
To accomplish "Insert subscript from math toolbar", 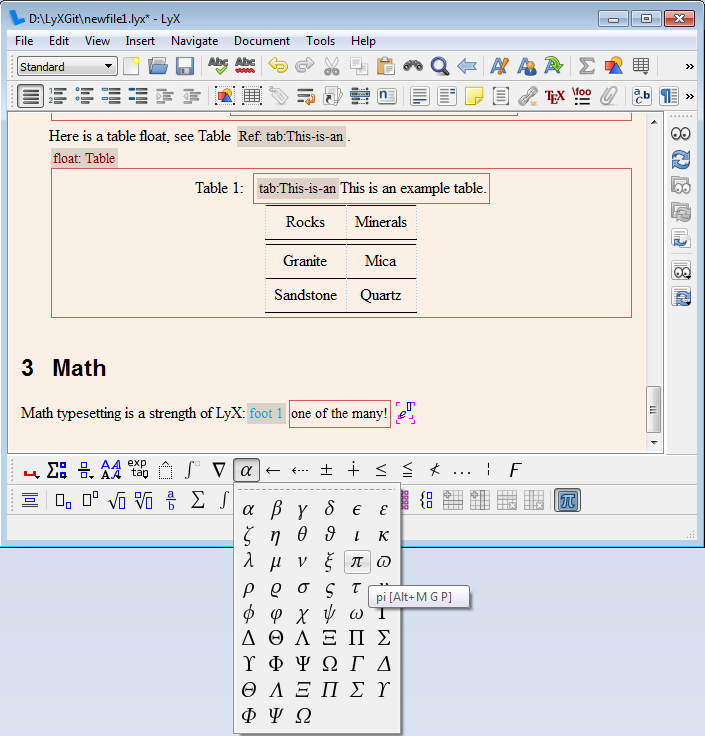I will (63, 500).
